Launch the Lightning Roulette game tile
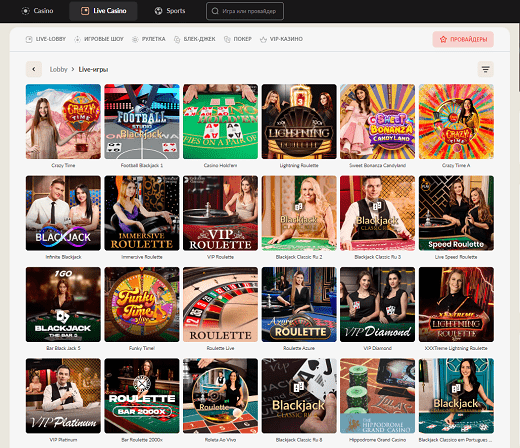The height and width of the screenshot is (448, 520). (299, 121)
